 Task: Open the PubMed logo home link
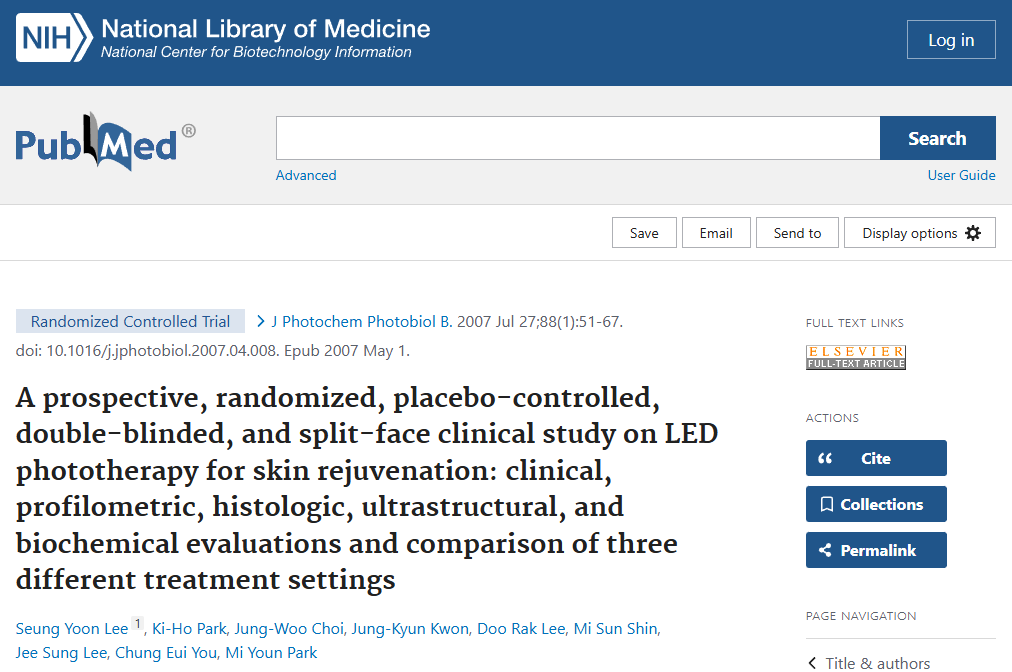tap(105, 143)
